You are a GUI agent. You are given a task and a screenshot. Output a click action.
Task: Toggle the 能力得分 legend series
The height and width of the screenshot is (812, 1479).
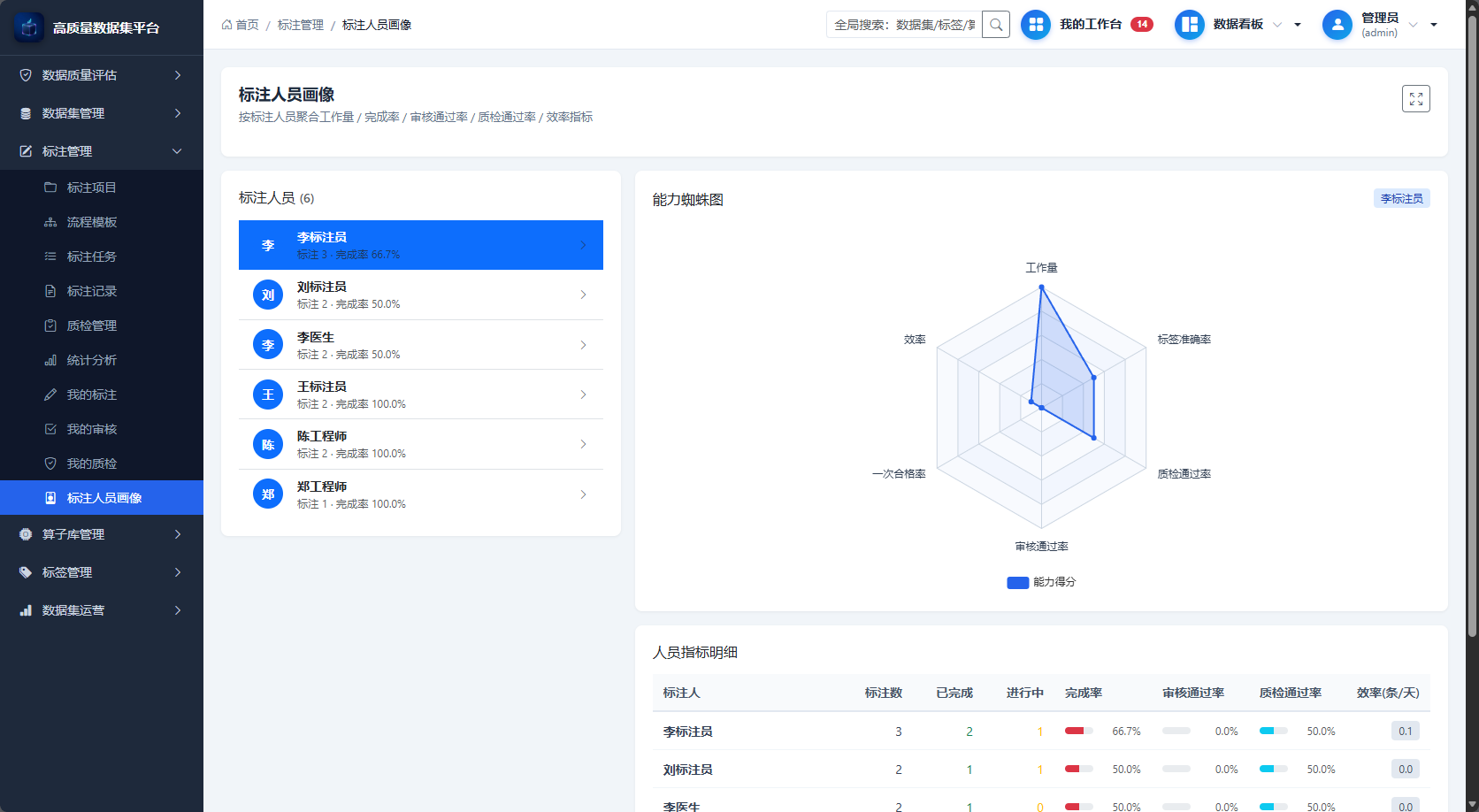click(x=1041, y=582)
